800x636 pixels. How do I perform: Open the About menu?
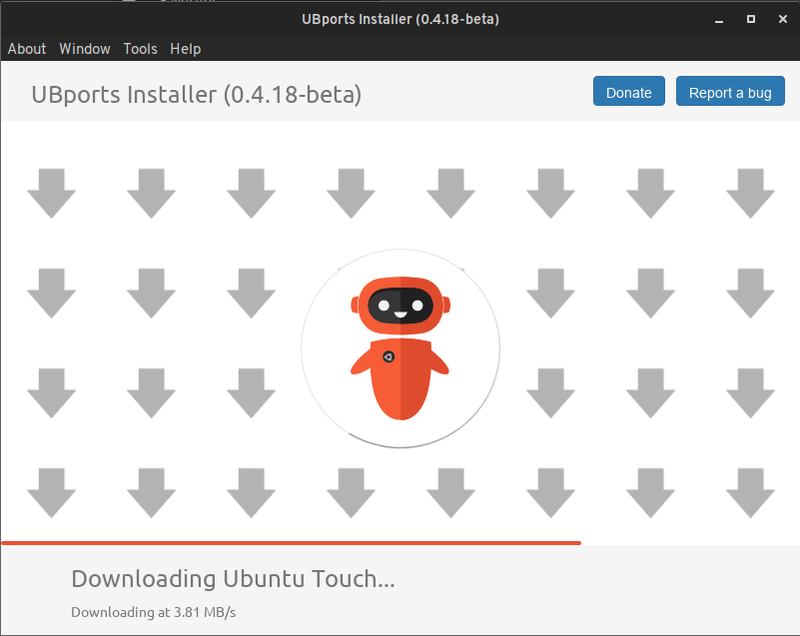pyautogui.click(x=27, y=49)
